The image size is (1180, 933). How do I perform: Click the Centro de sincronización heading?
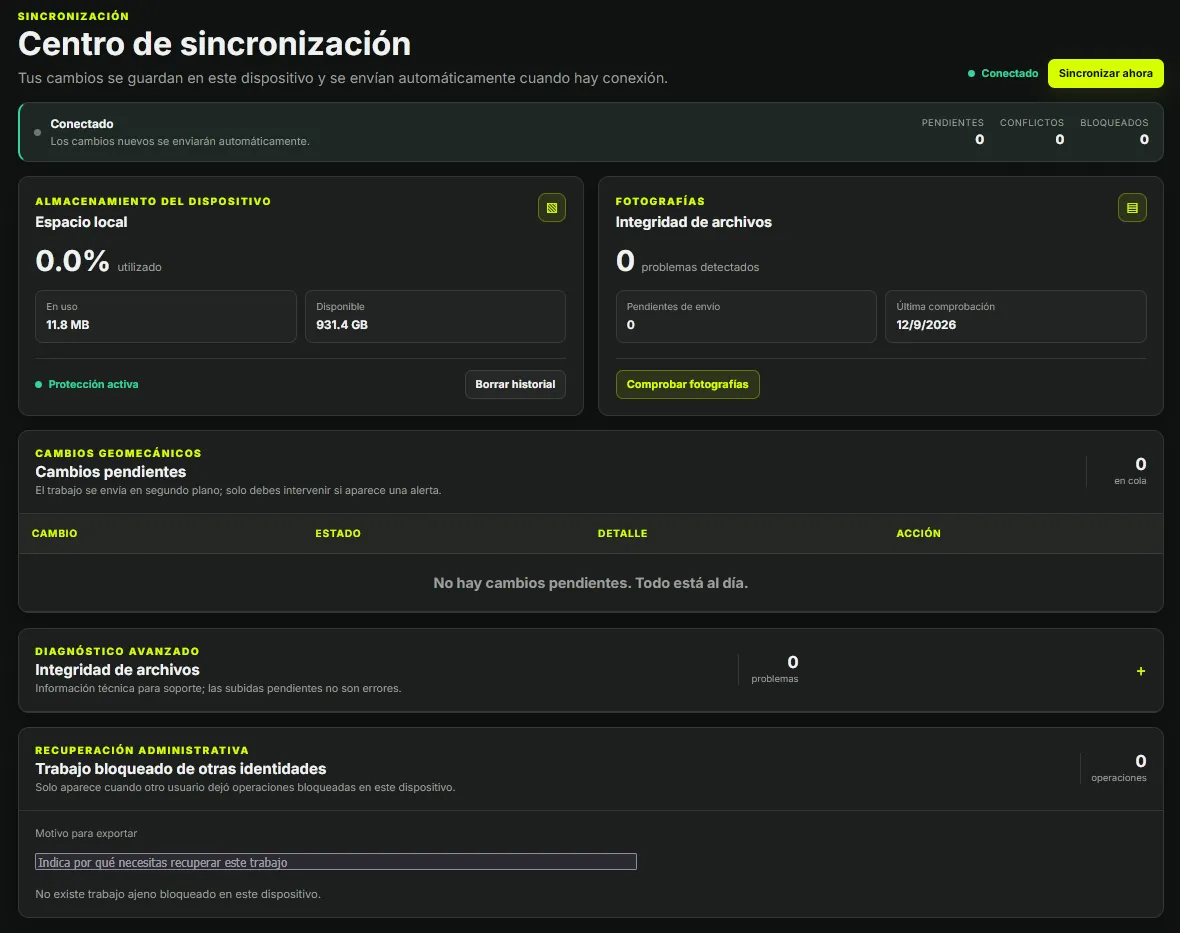[x=214, y=44]
